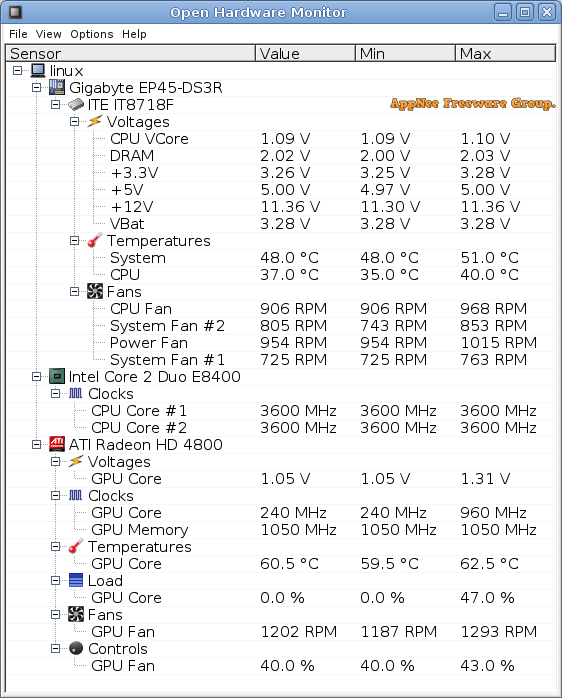Screen dimensions: 562x698
Task: Click the linux computer icon
Action: [x=38, y=71]
